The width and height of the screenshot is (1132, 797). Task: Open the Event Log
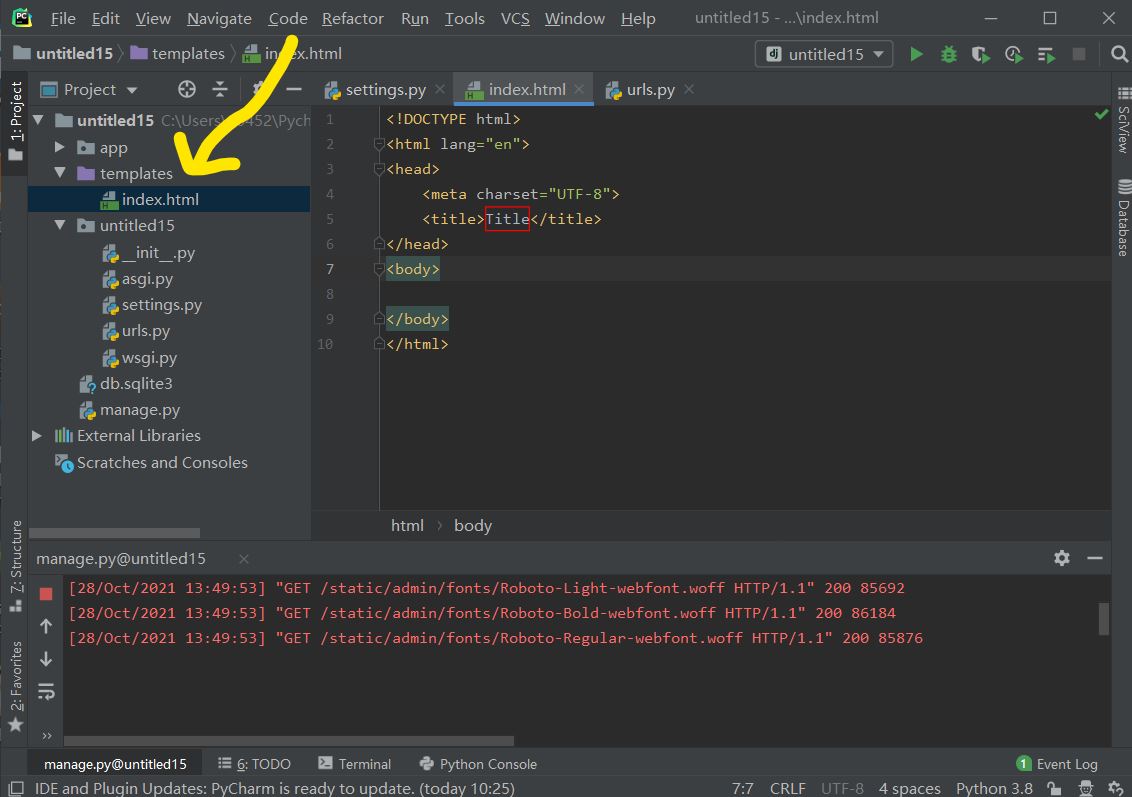[x=1057, y=764]
